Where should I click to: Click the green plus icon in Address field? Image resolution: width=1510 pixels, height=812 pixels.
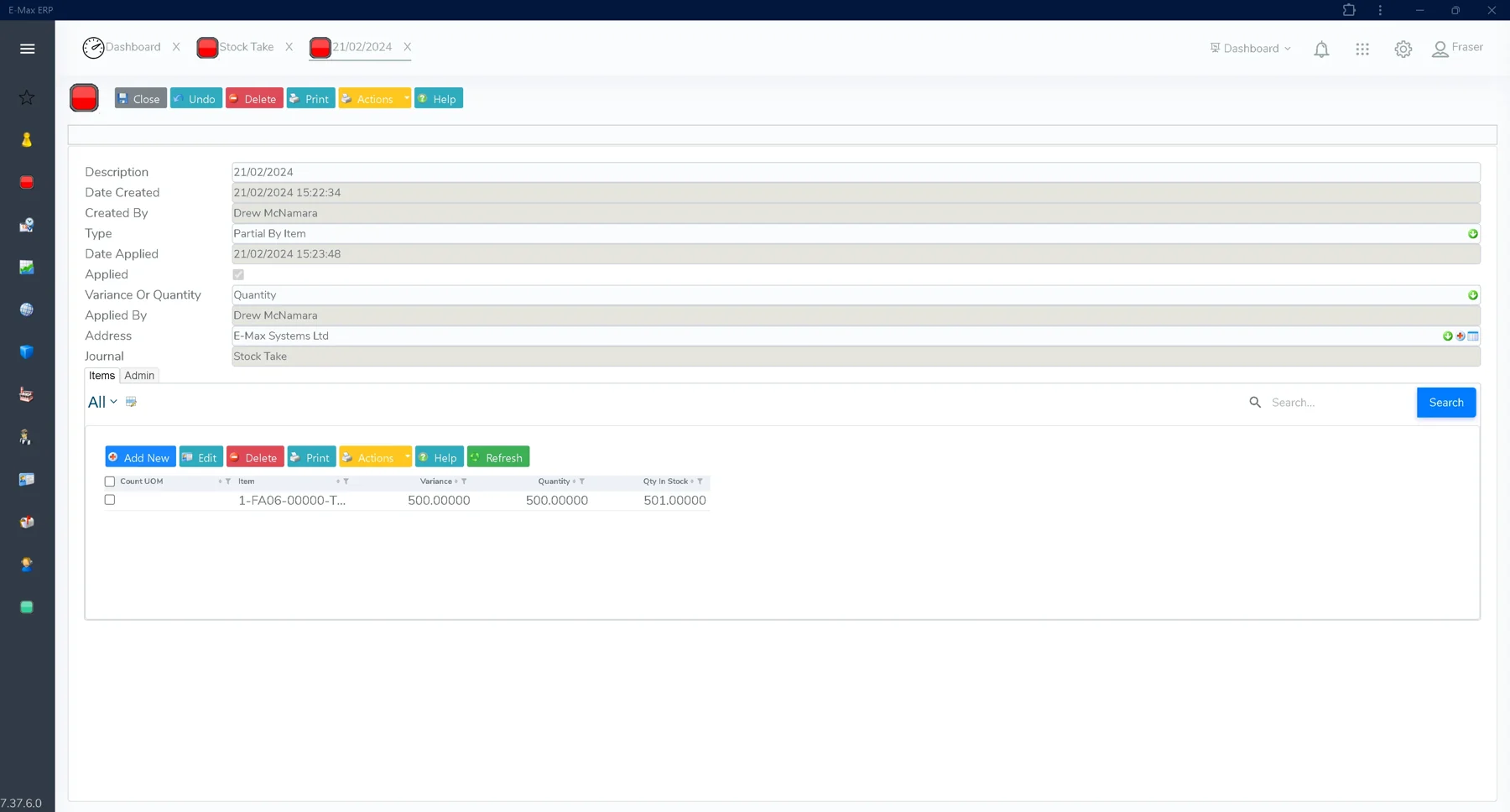(1448, 336)
